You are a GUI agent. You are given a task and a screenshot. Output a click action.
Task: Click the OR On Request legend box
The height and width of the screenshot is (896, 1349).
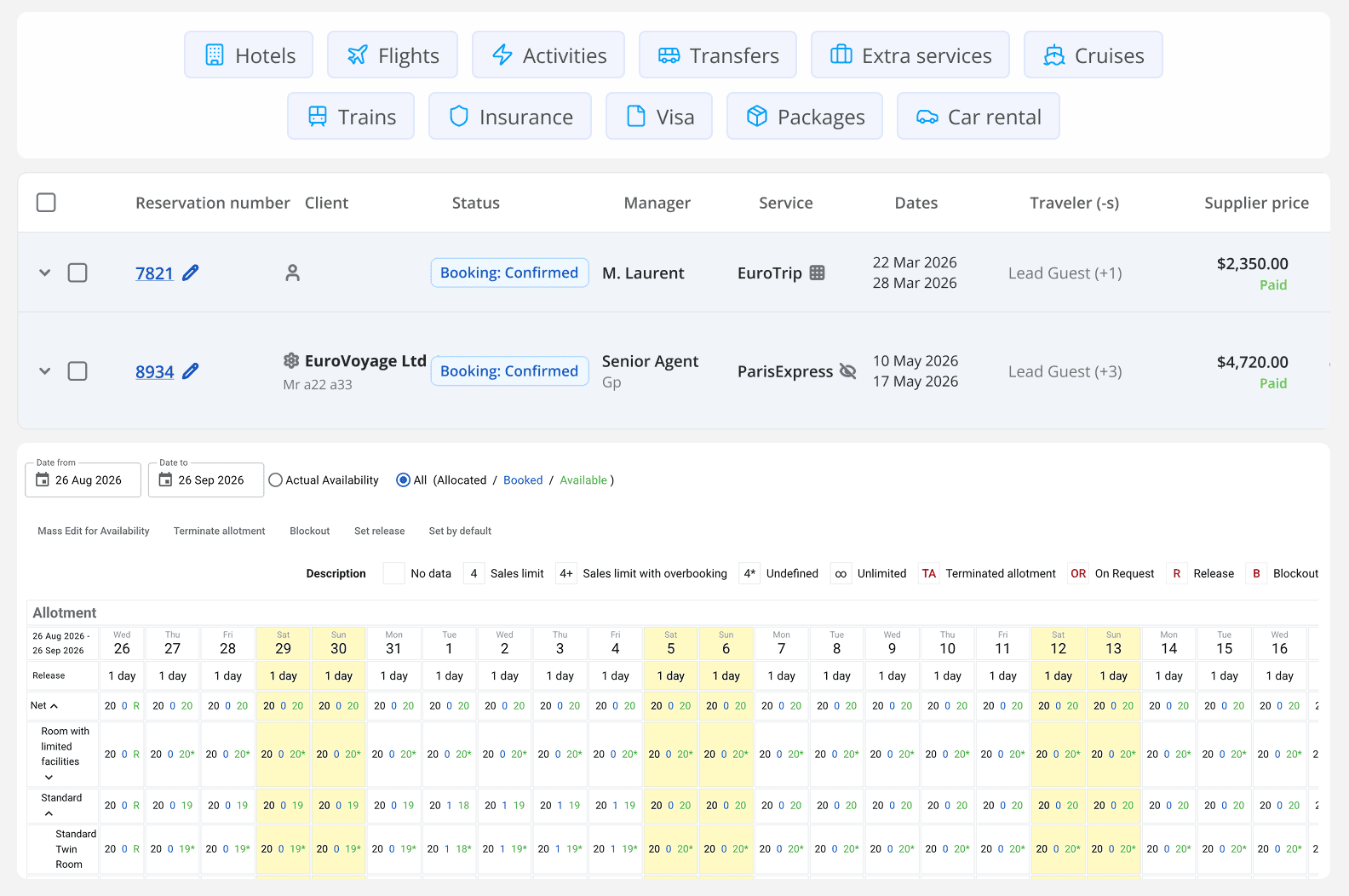[x=1078, y=573]
